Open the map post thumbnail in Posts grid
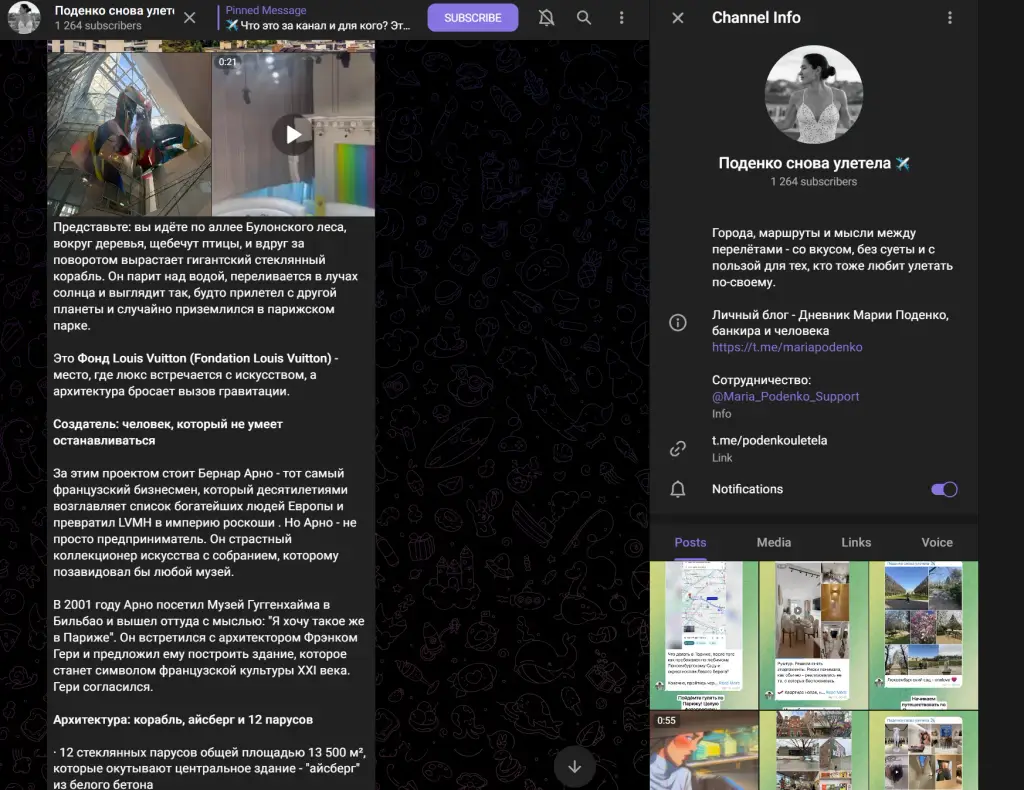The height and width of the screenshot is (790, 1024). [704, 635]
